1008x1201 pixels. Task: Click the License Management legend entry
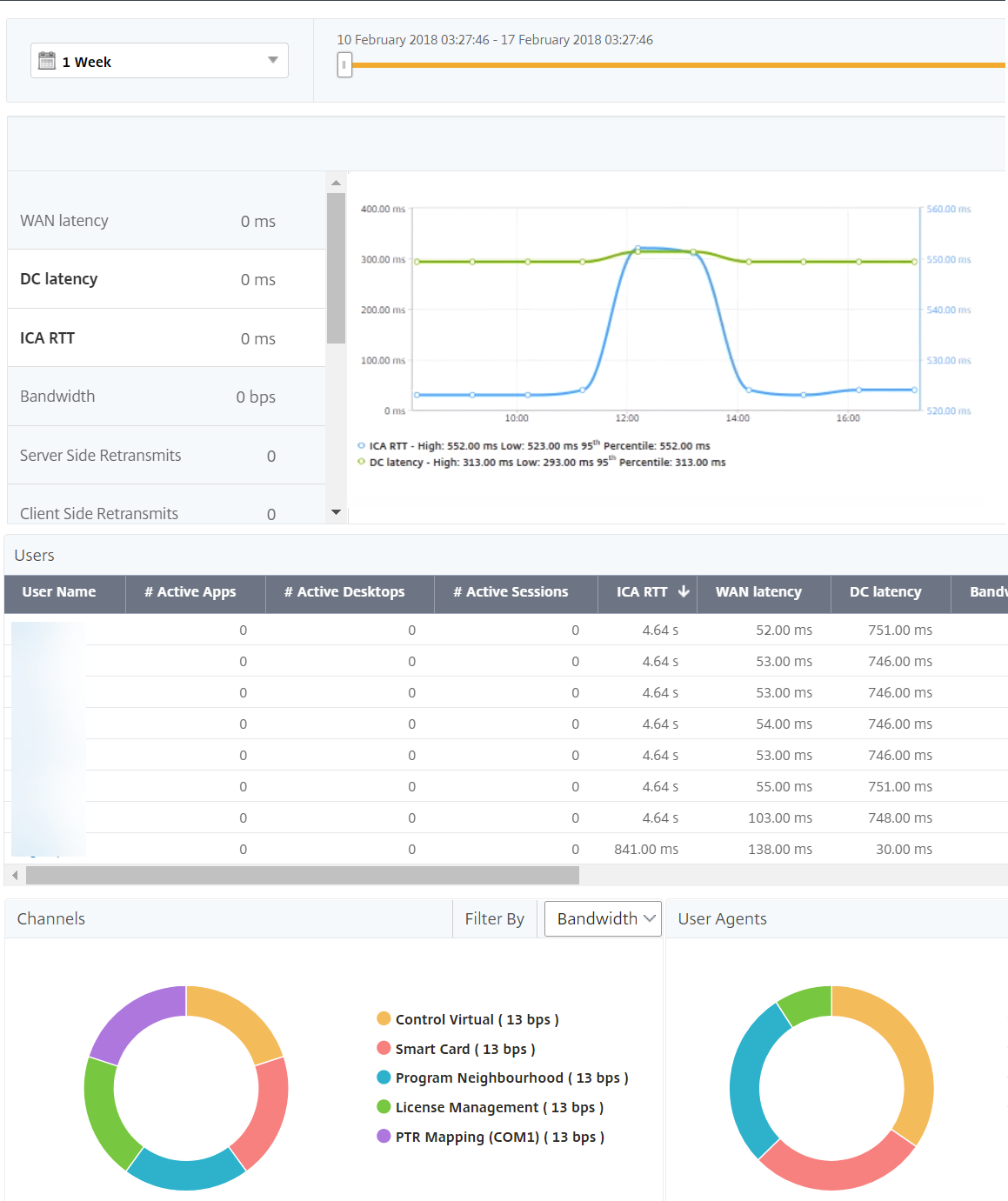click(x=491, y=1107)
